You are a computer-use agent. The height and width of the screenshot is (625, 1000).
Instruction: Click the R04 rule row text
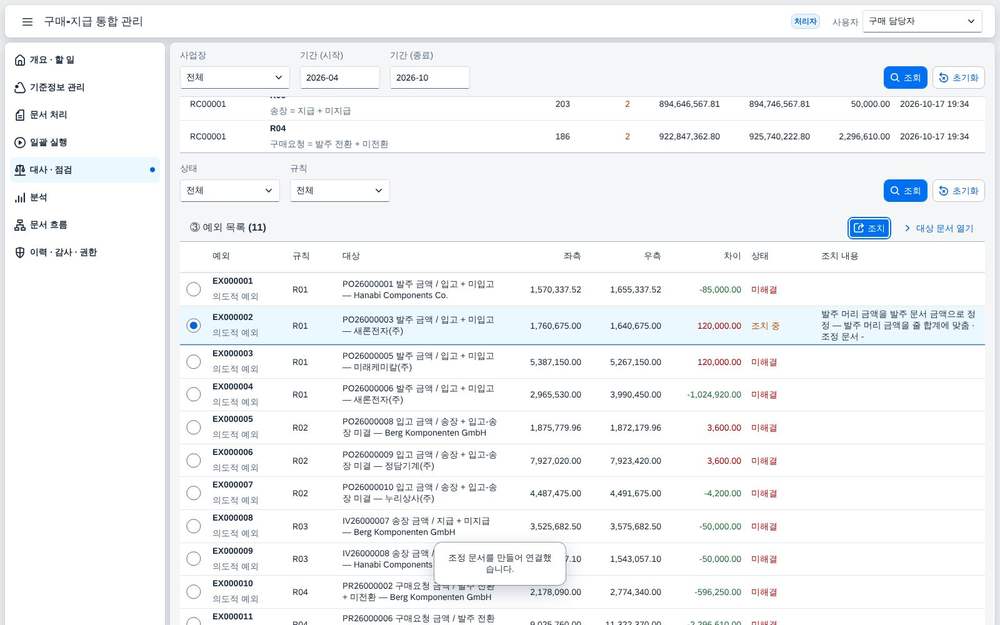(277, 129)
